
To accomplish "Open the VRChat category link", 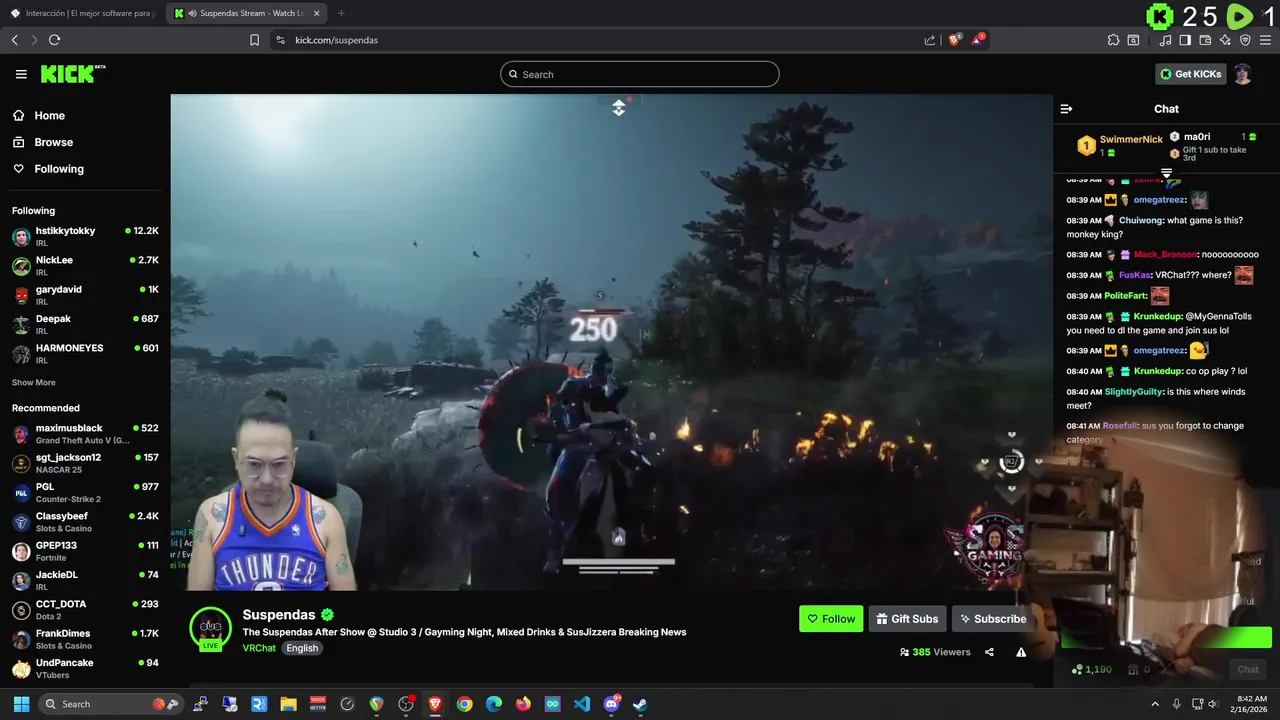I will (x=259, y=648).
